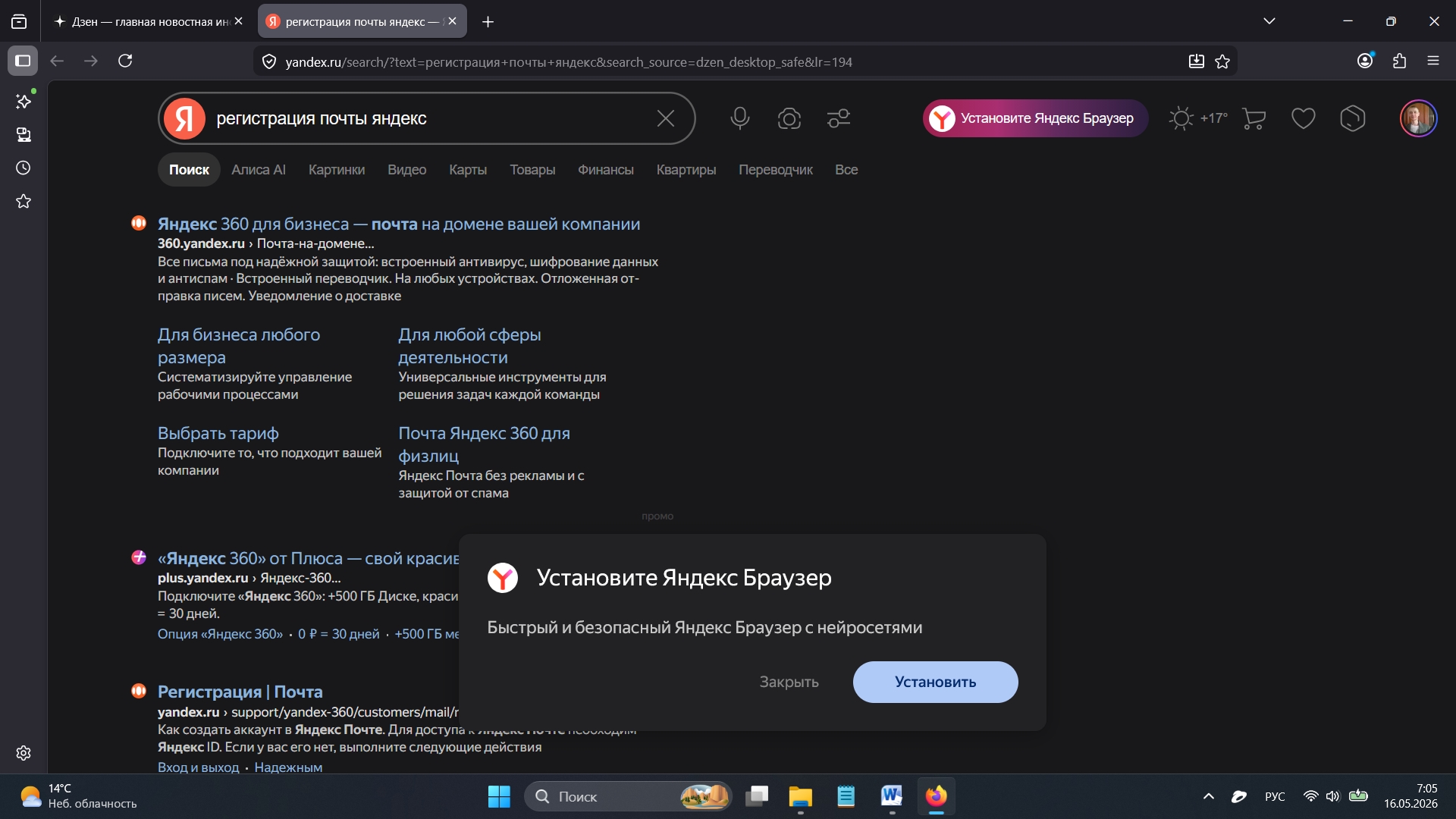Image resolution: width=1456 pixels, height=819 pixels.
Task: Switch to the Видео tab
Action: 407,170
